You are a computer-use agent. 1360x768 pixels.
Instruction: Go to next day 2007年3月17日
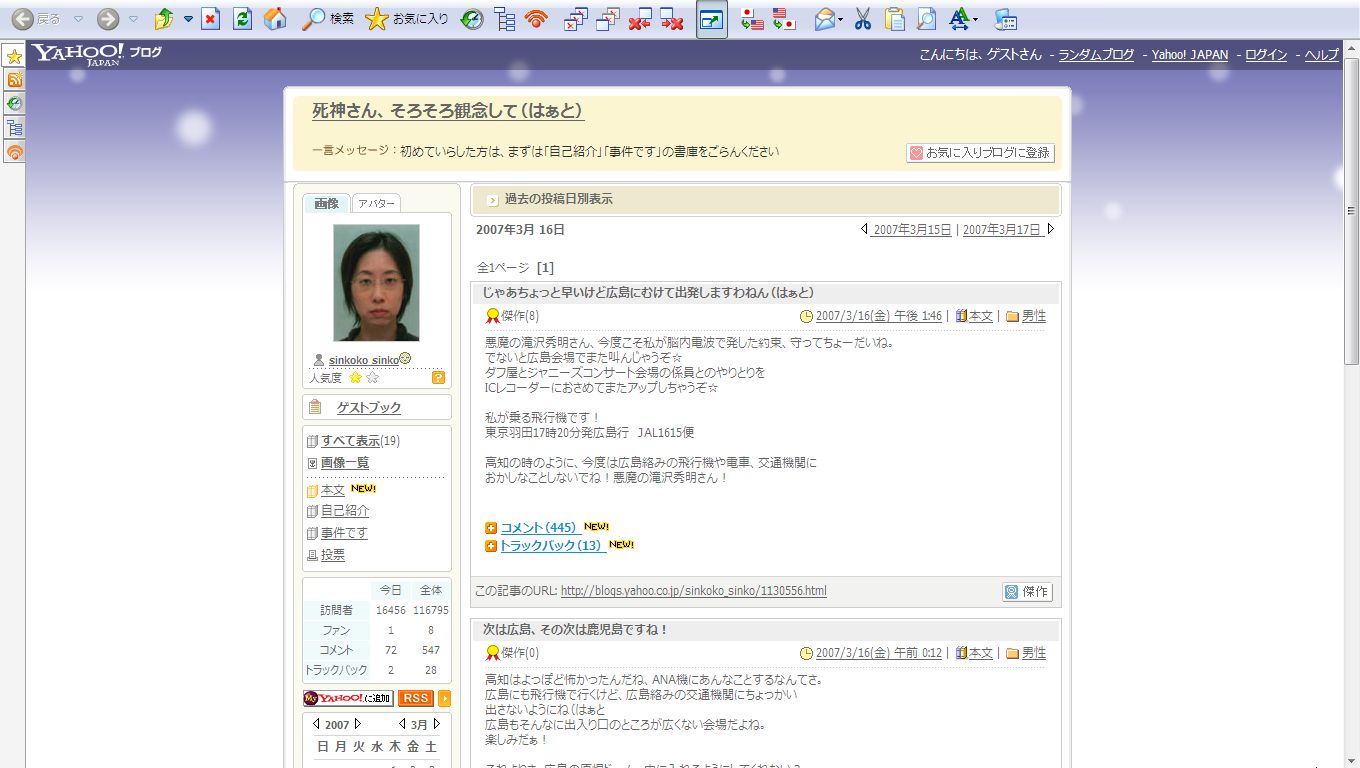click(1002, 230)
